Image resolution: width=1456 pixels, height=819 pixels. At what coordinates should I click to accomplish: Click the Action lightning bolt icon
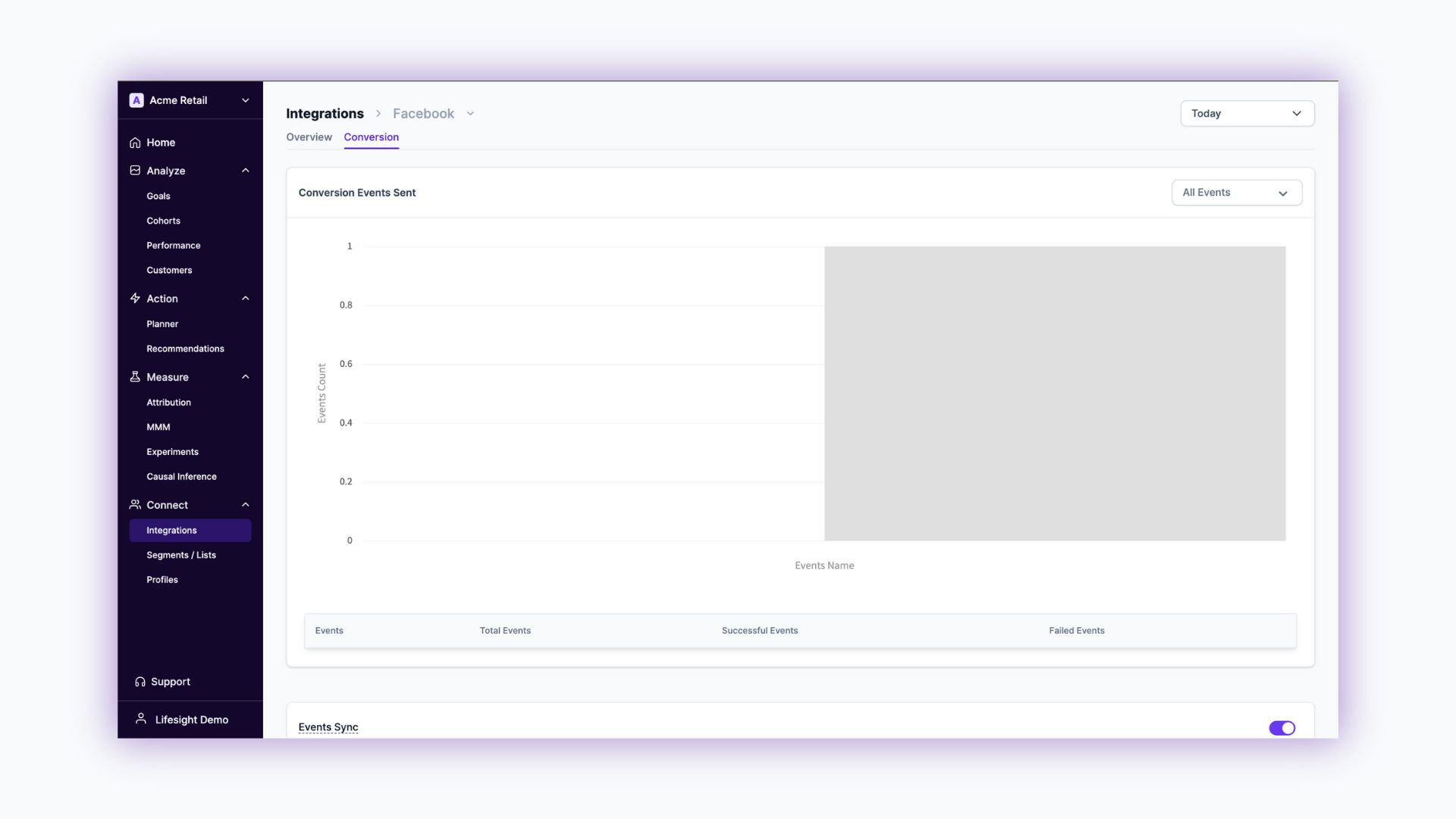pyautogui.click(x=135, y=299)
